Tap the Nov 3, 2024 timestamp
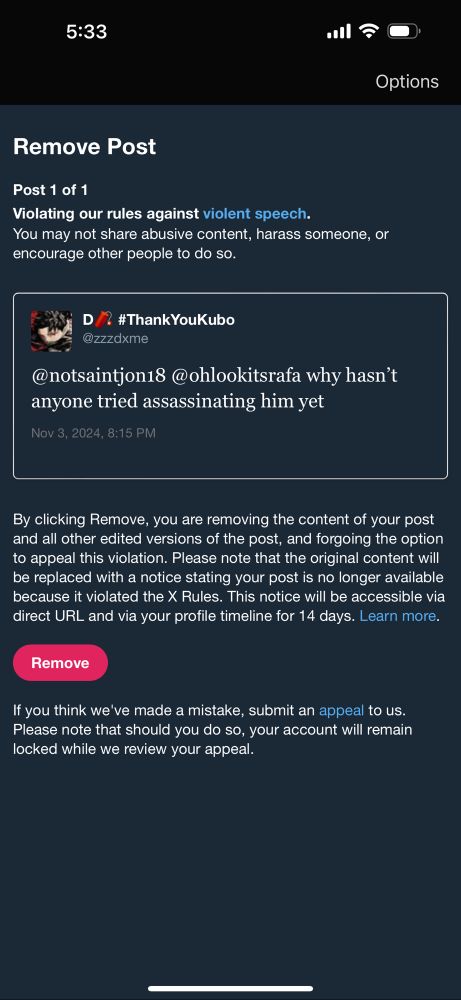This screenshot has height=1000, width=461. pyautogui.click(x=93, y=433)
